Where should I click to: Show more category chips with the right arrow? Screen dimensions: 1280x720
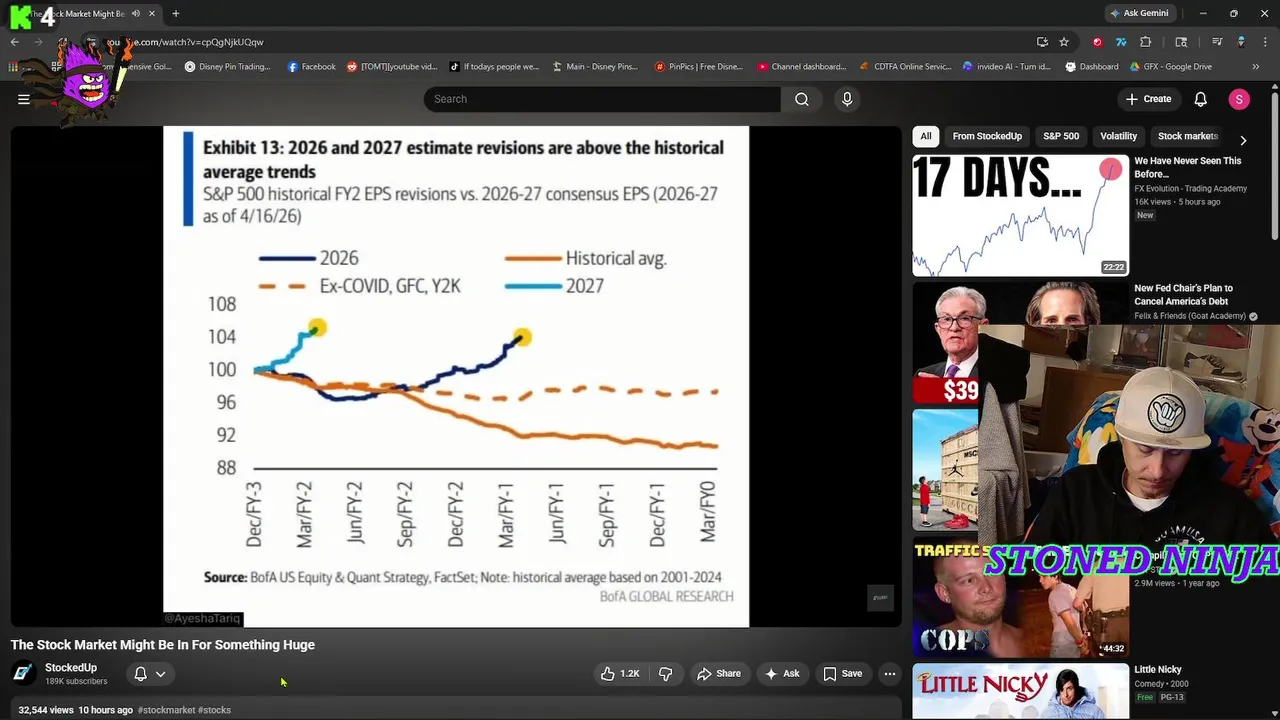coord(1243,140)
